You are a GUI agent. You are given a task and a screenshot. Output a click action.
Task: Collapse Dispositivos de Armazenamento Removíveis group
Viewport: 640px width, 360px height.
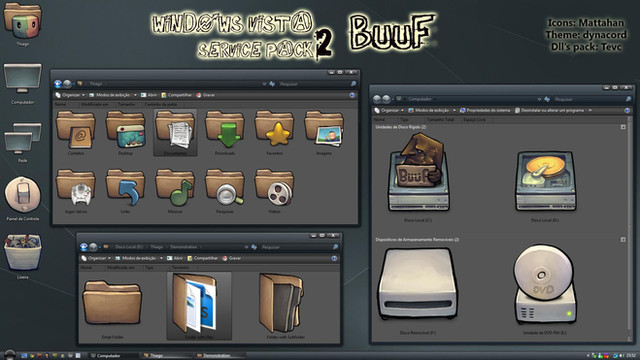click(x=623, y=240)
